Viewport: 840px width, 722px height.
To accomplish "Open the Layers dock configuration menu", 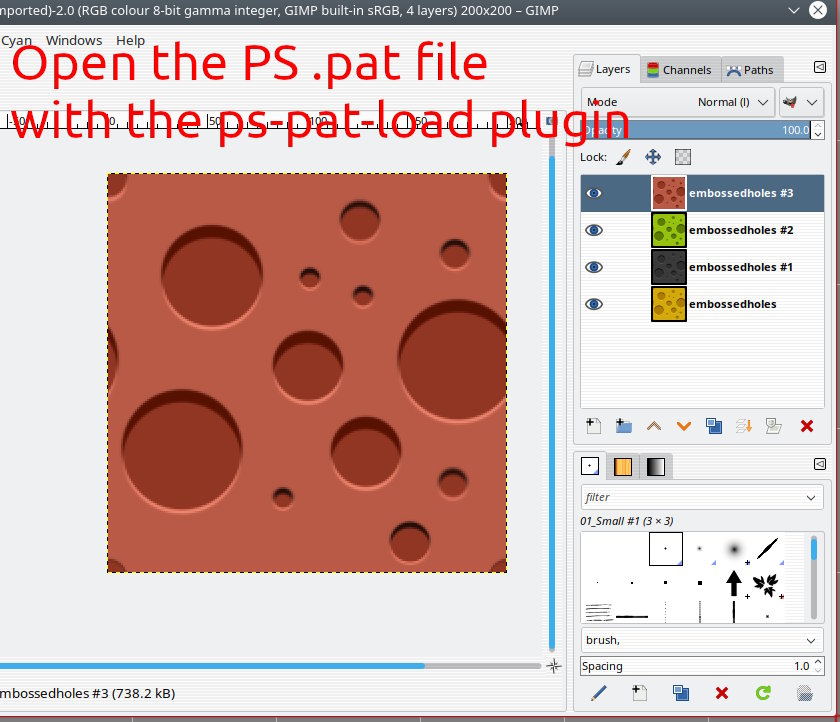I will [x=820, y=67].
